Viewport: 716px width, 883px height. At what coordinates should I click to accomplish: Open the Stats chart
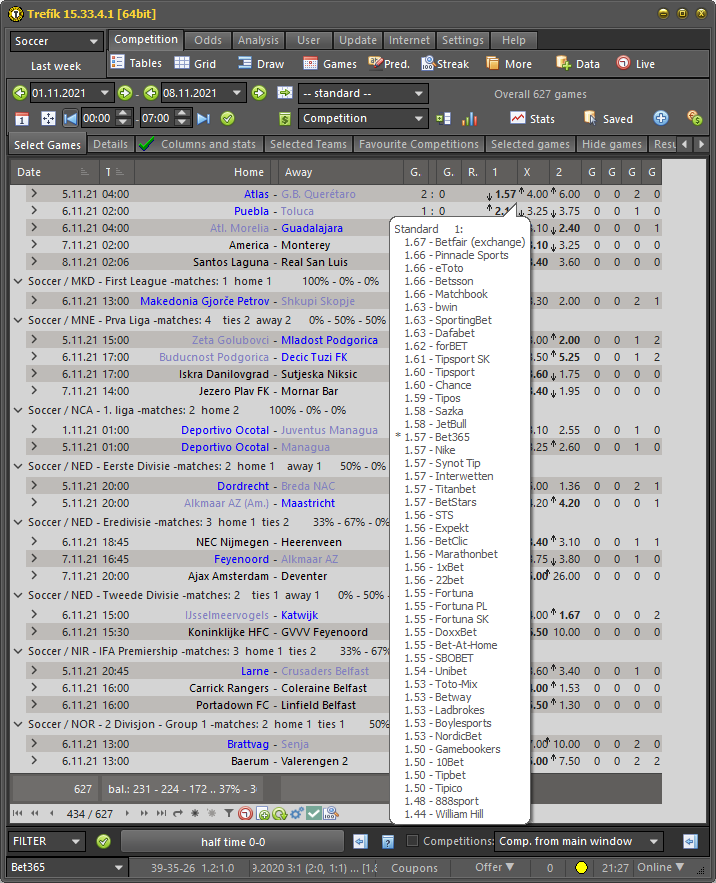pos(532,118)
